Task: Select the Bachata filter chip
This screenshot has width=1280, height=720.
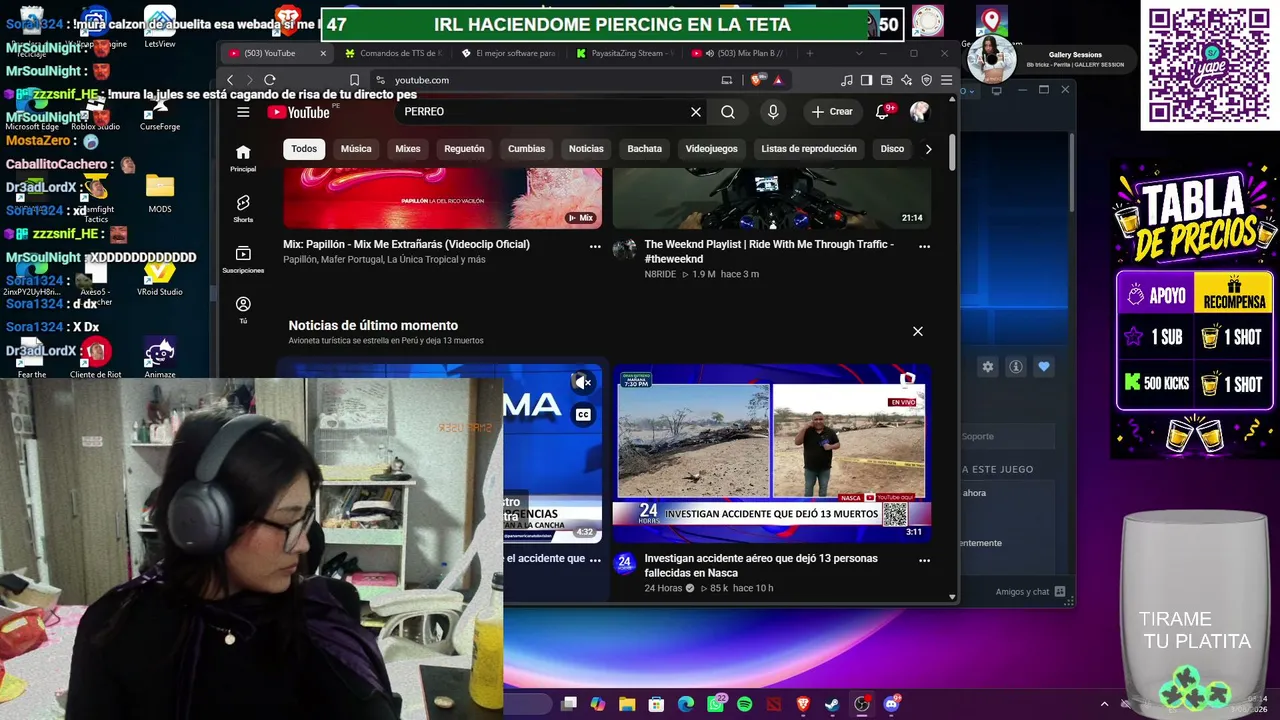Action: point(645,149)
